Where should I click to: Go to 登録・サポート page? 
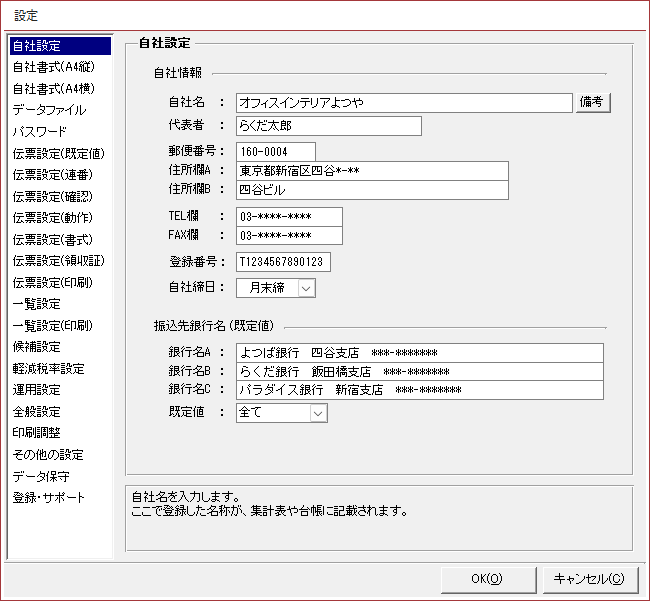(x=49, y=497)
